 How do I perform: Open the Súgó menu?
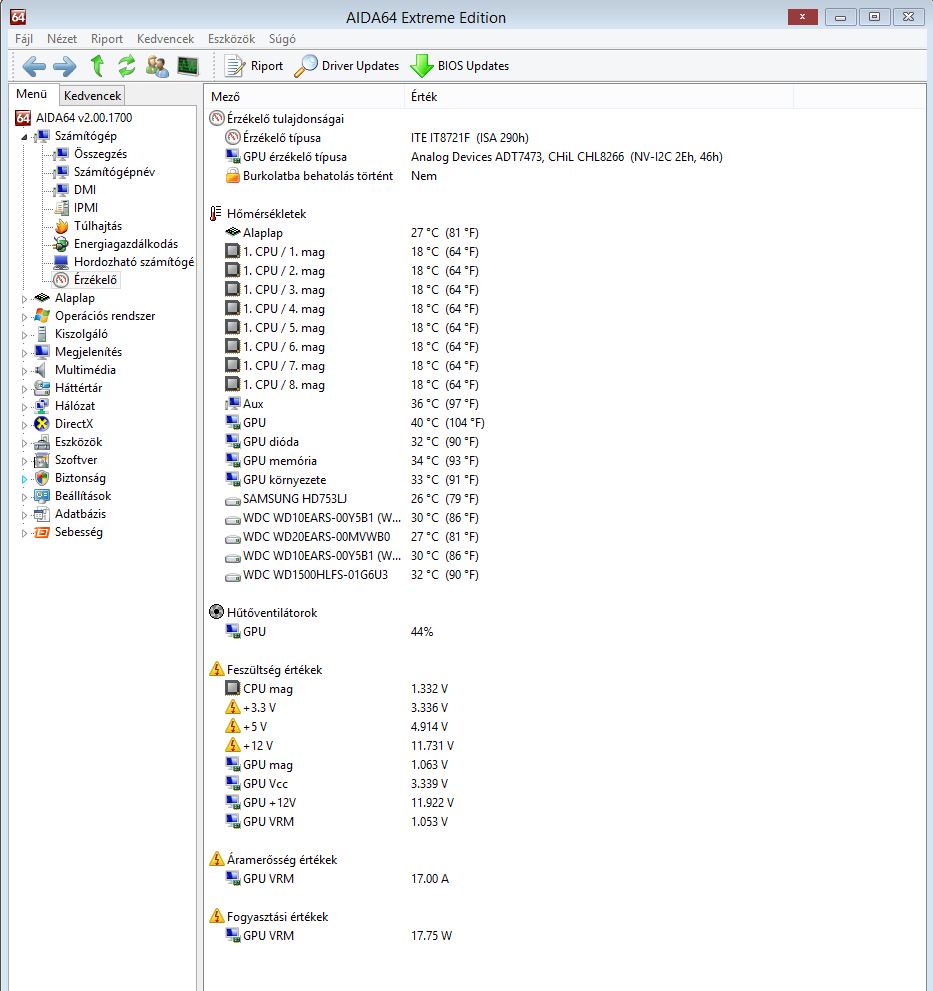point(282,39)
